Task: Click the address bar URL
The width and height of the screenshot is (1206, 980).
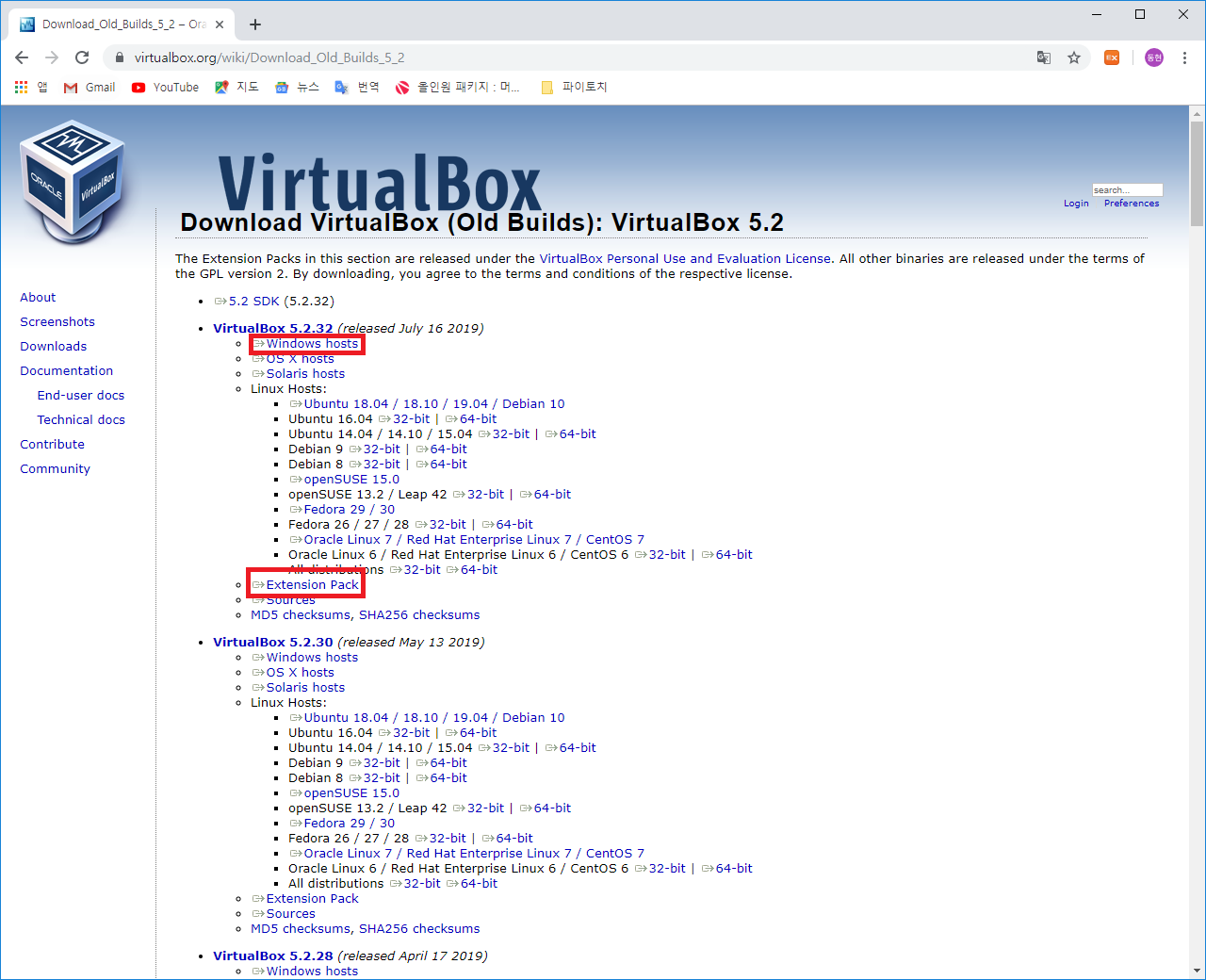Action: (x=269, y=57)
